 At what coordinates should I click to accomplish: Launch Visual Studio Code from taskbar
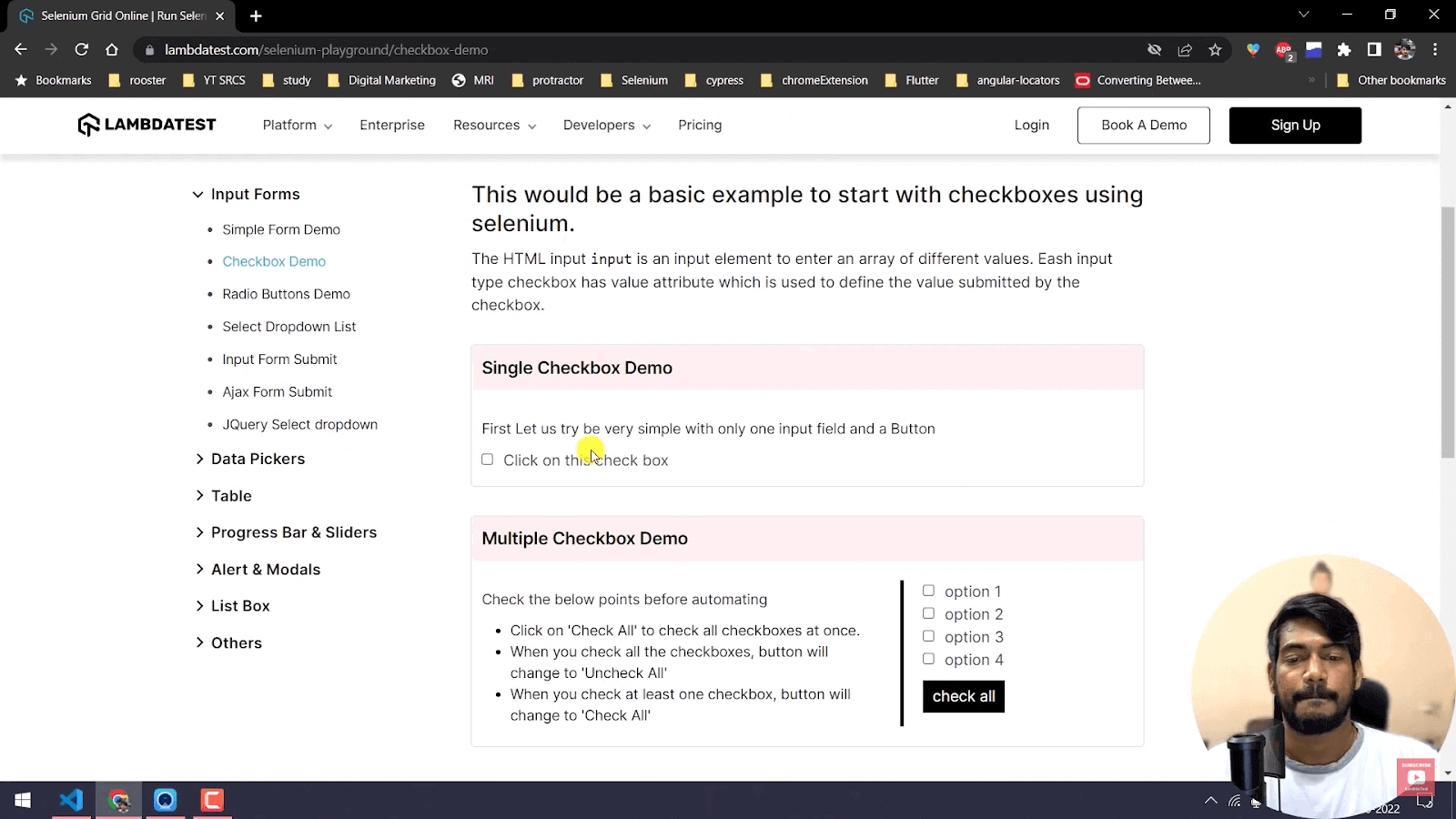tap(71, 800)
